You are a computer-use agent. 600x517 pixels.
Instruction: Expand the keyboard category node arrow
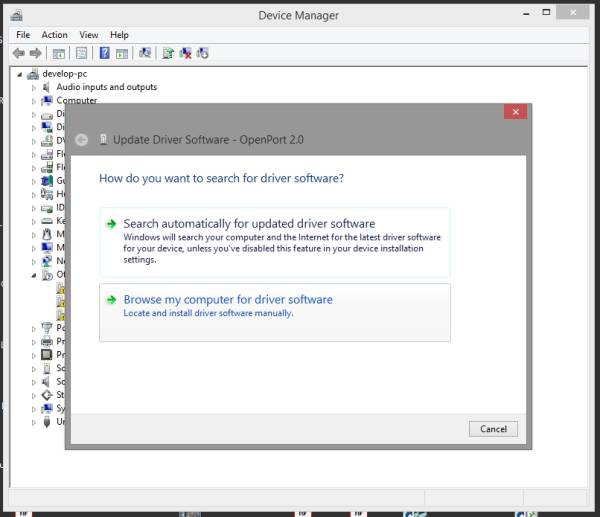coord(34,221)
